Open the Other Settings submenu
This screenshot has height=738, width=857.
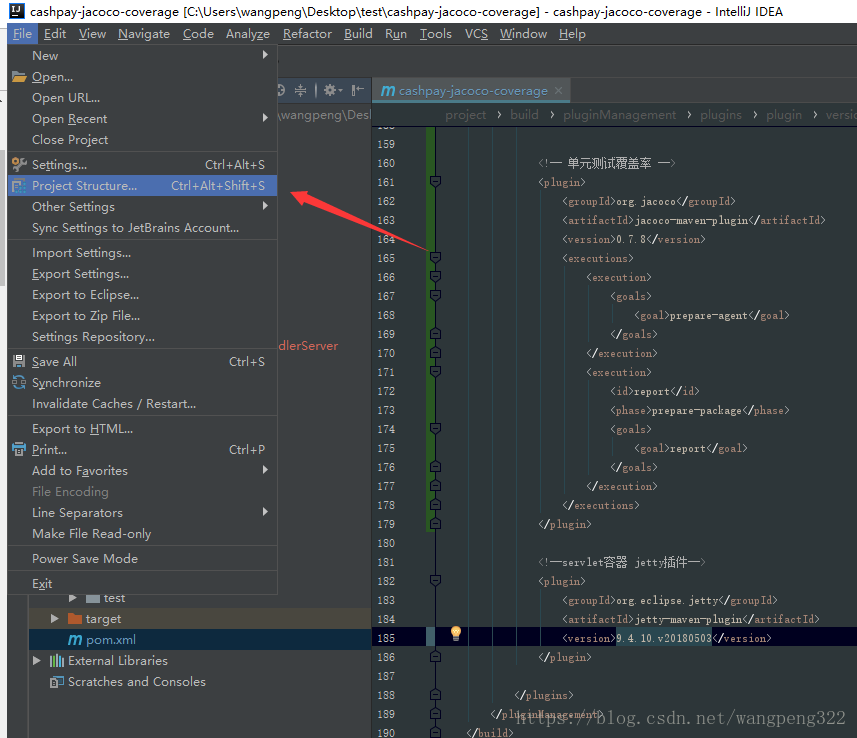(143, 207)
